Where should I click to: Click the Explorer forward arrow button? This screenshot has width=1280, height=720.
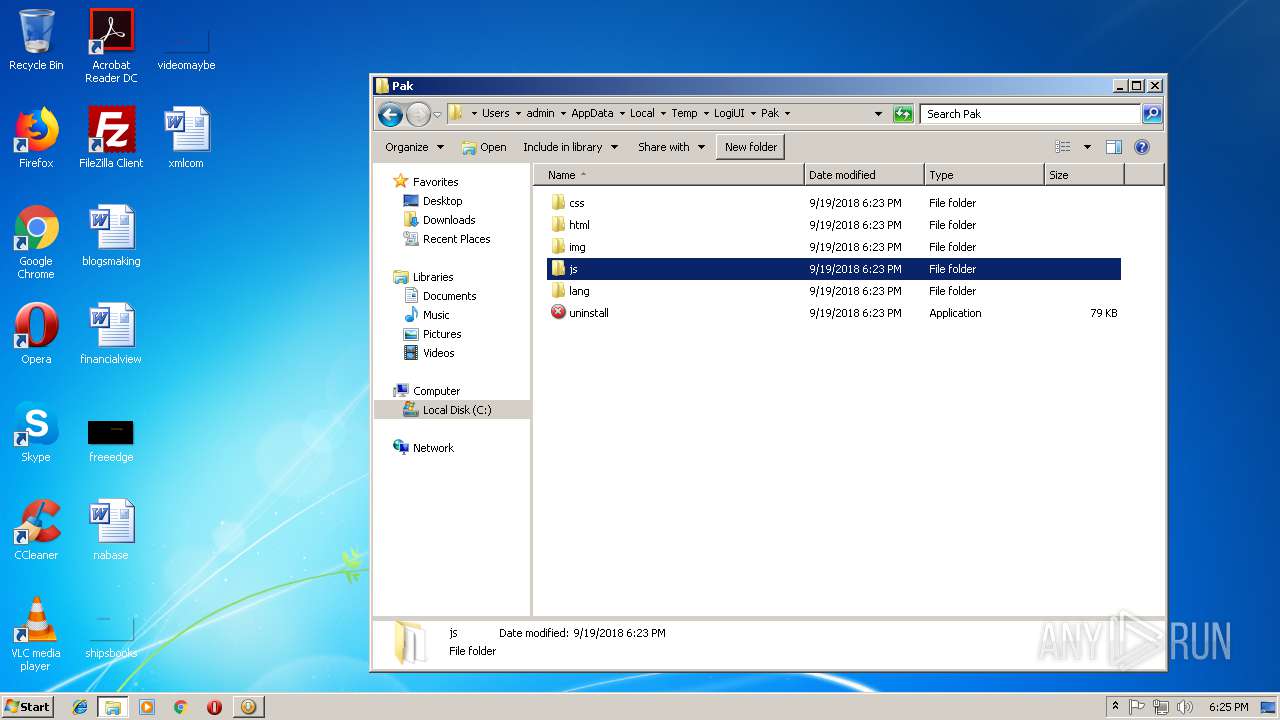[418, 114]
